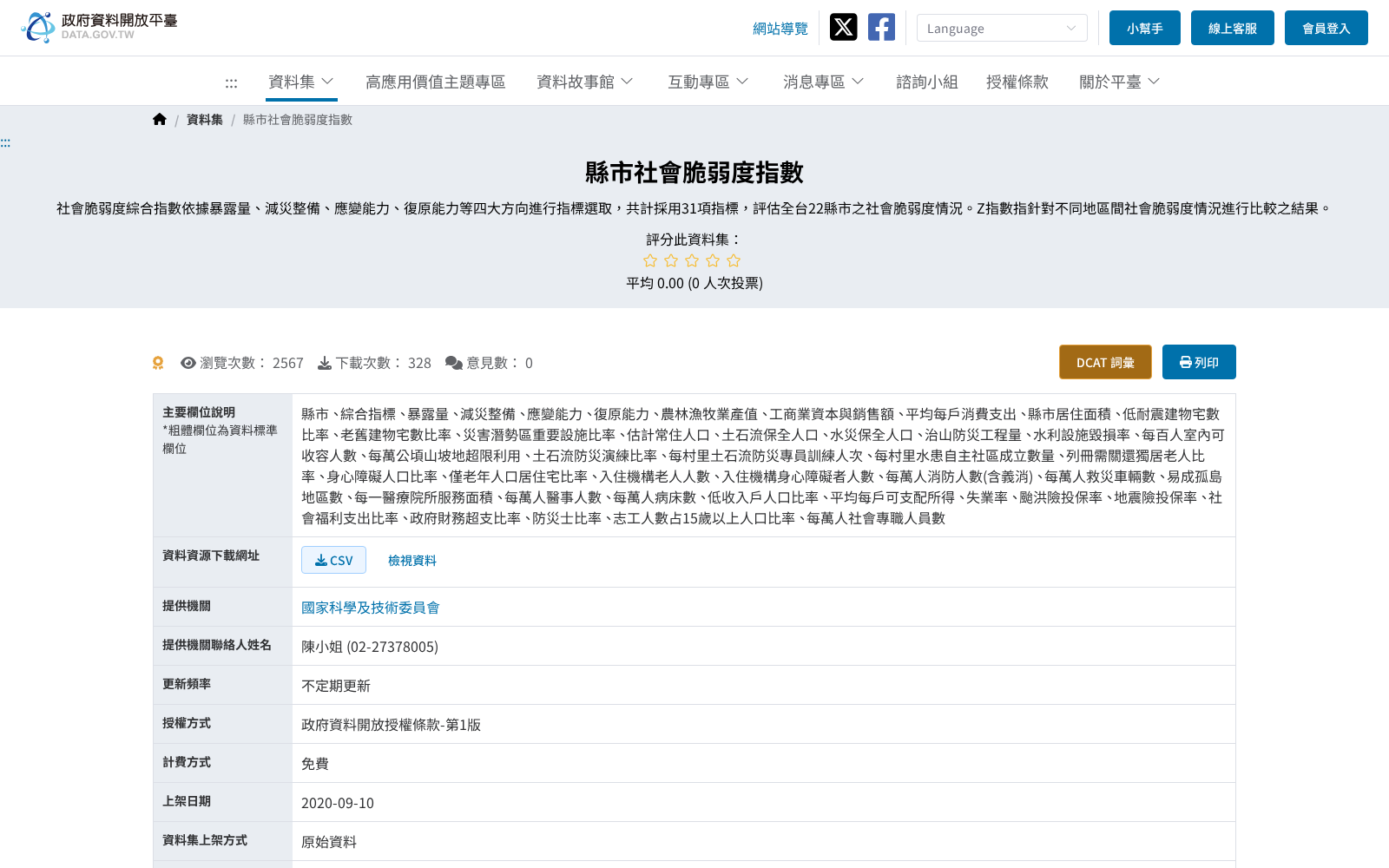The width and height of the screenshot is (1389, 868).
Task: Open the 檢視資料 link
Action: tap(412, 560)
